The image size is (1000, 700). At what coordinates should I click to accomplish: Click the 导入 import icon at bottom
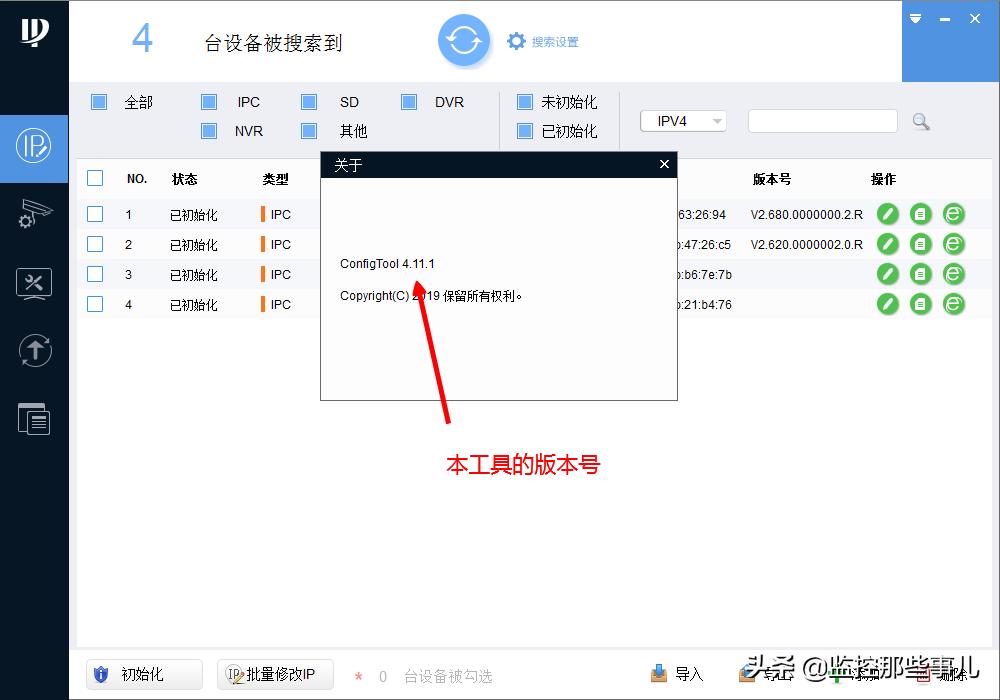click(x=659, y=674)
